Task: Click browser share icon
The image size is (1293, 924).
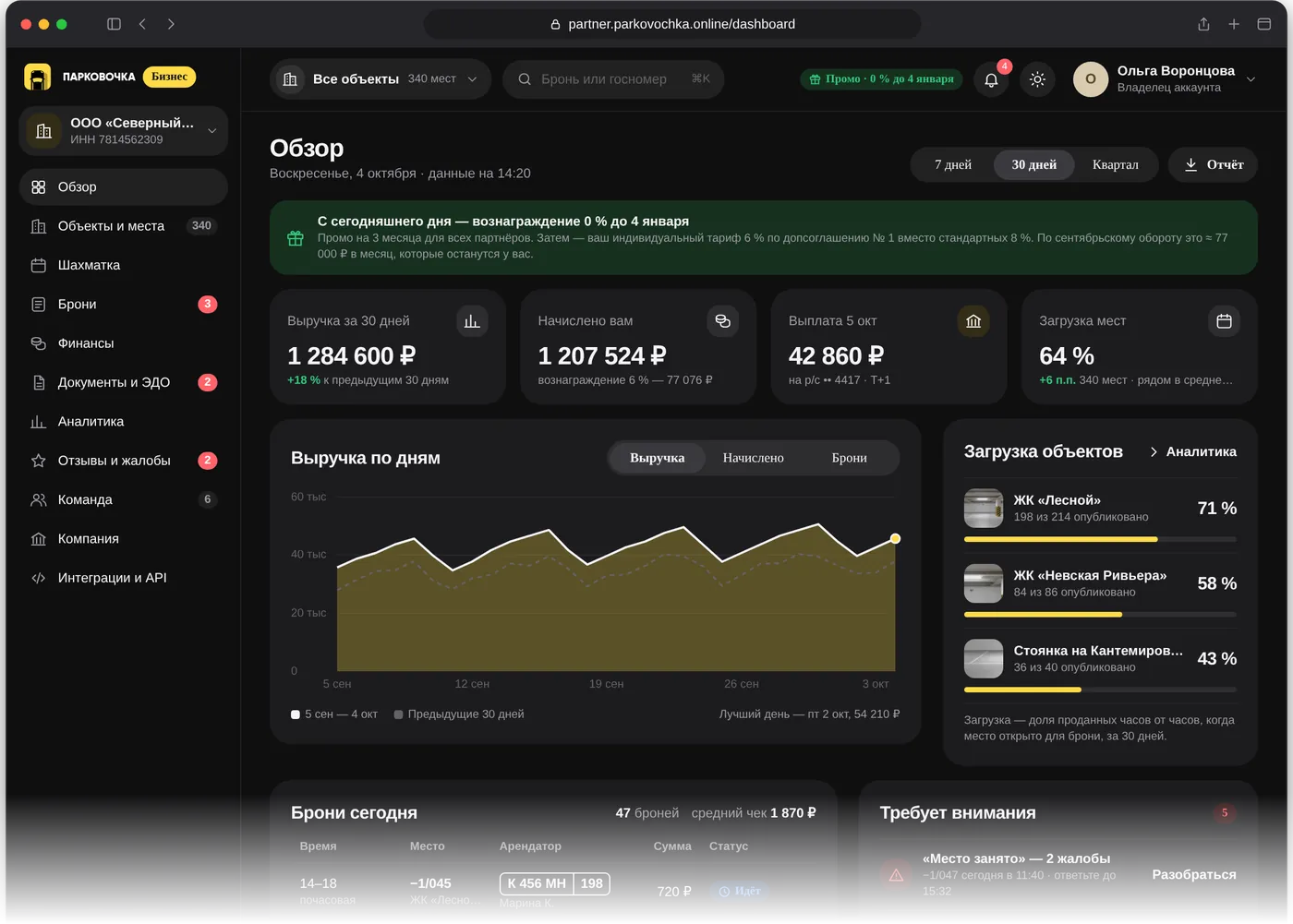Action: click(1203, 24)
